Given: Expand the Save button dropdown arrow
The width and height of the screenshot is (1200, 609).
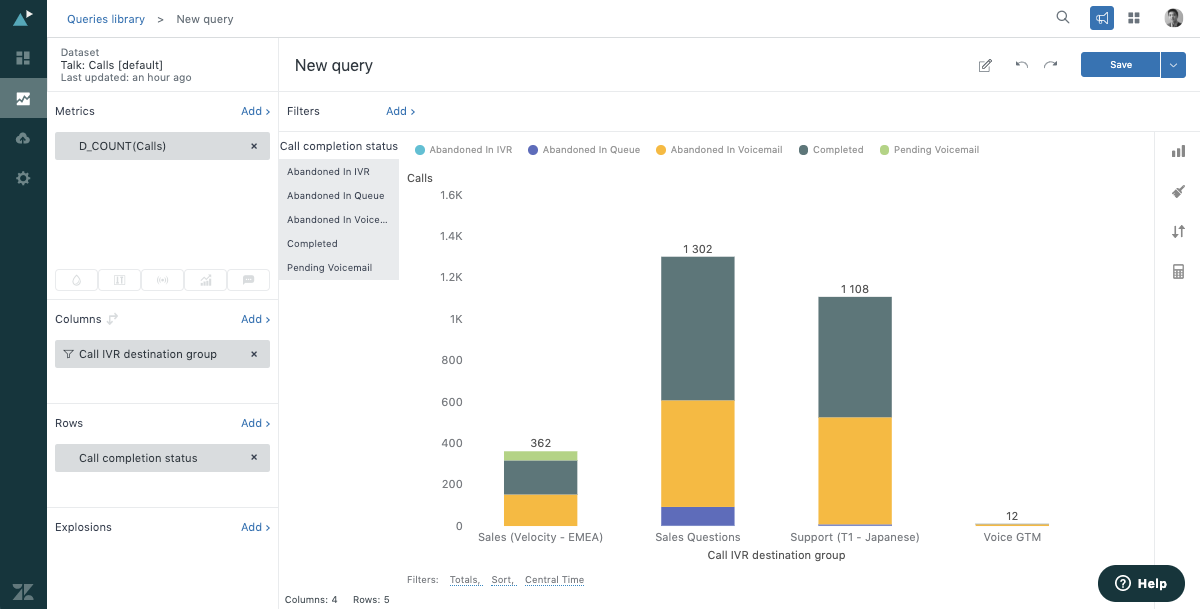Looking at the screenshot, I should tap(1173, 65).
